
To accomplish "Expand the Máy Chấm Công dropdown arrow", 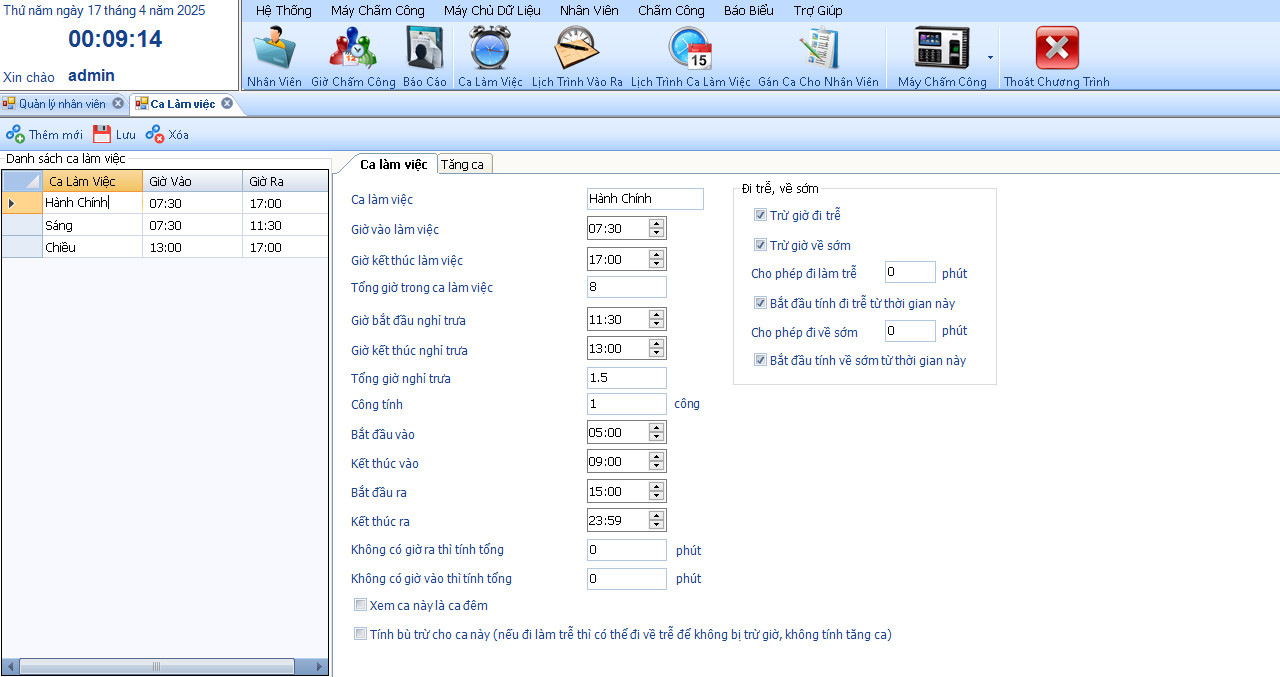I will 990,57.
